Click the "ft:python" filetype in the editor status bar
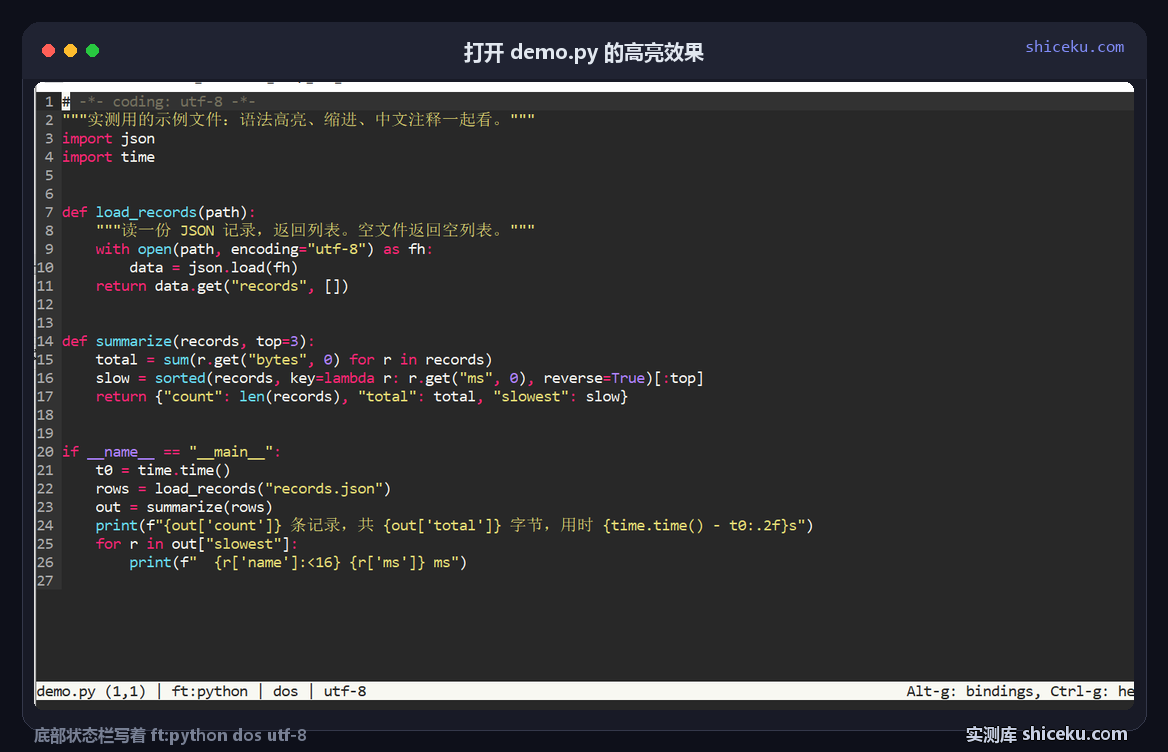The height and width of the screenshot is (752, 1168). tap(209, 691)
